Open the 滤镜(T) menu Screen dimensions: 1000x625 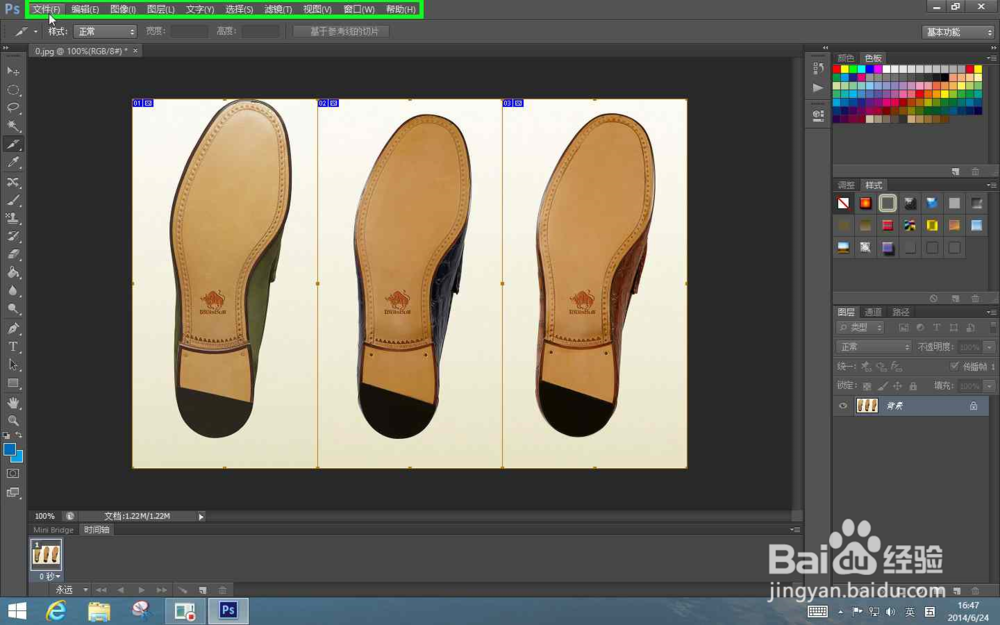coord(278,10)
